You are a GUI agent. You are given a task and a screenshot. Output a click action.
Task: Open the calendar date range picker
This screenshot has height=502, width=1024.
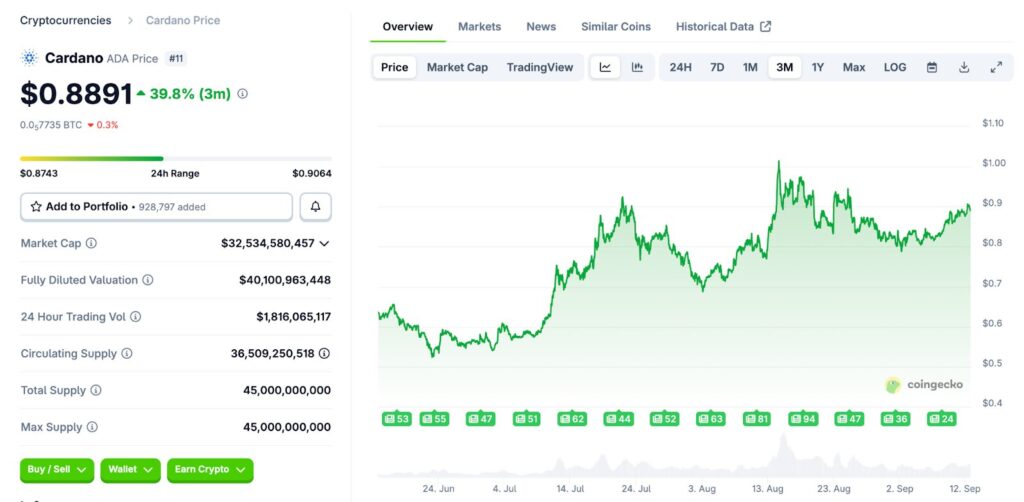pos(932,67)
